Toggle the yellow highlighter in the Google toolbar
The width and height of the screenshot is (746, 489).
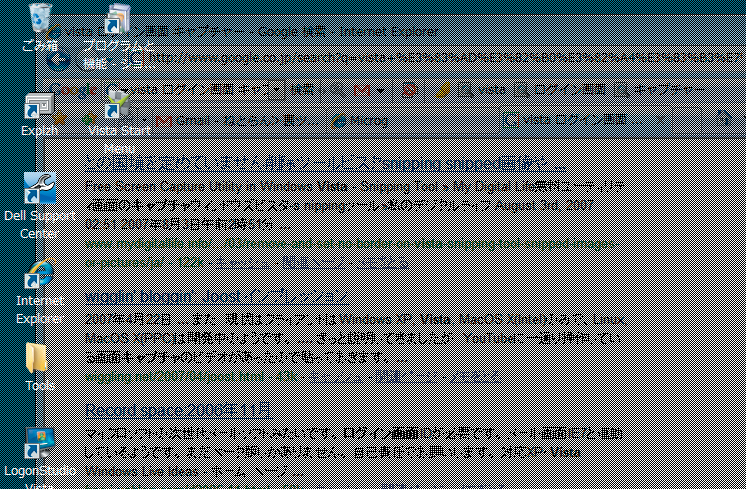click(442, 90)
